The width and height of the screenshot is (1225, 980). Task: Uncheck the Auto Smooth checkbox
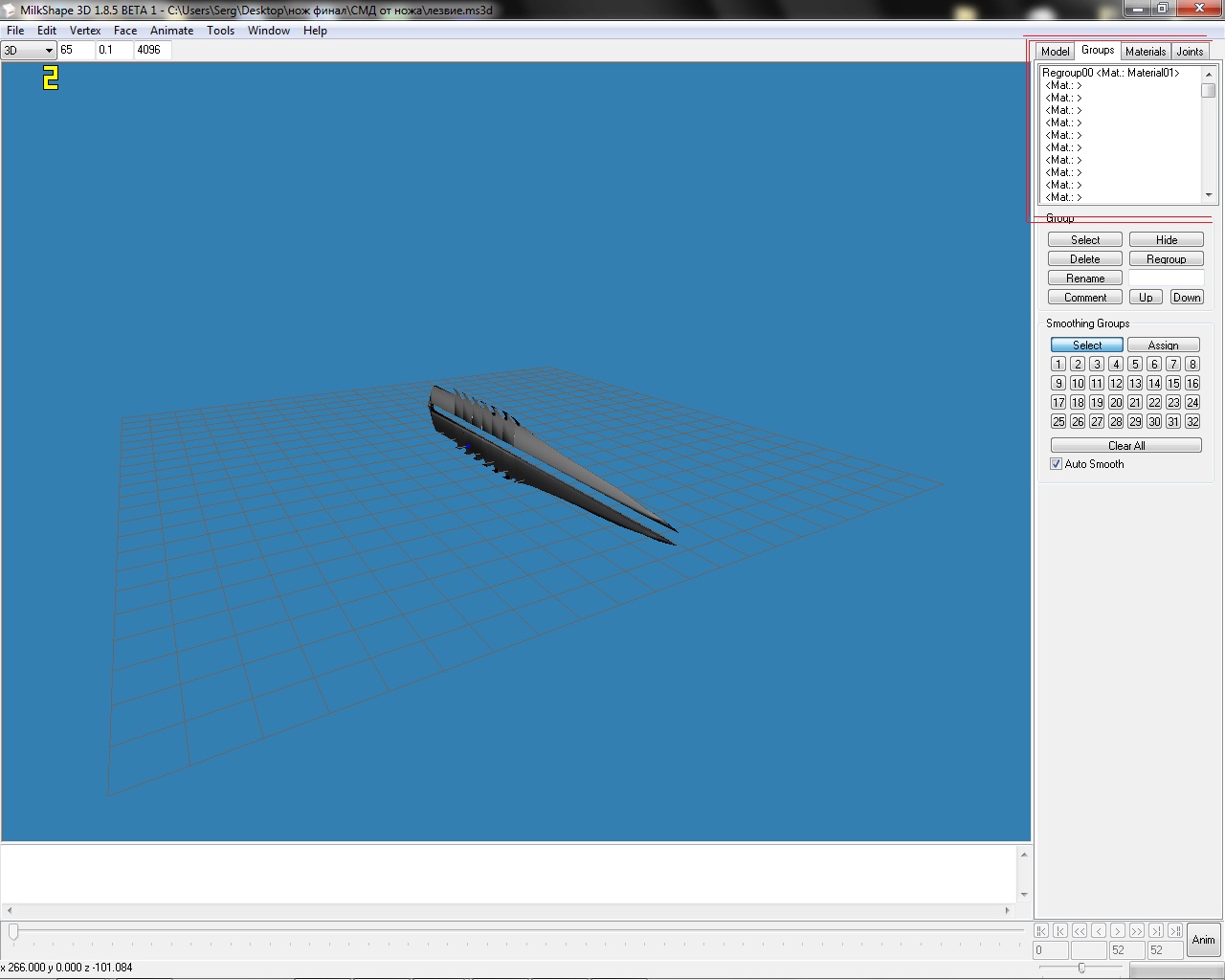tap(1057, 464)
